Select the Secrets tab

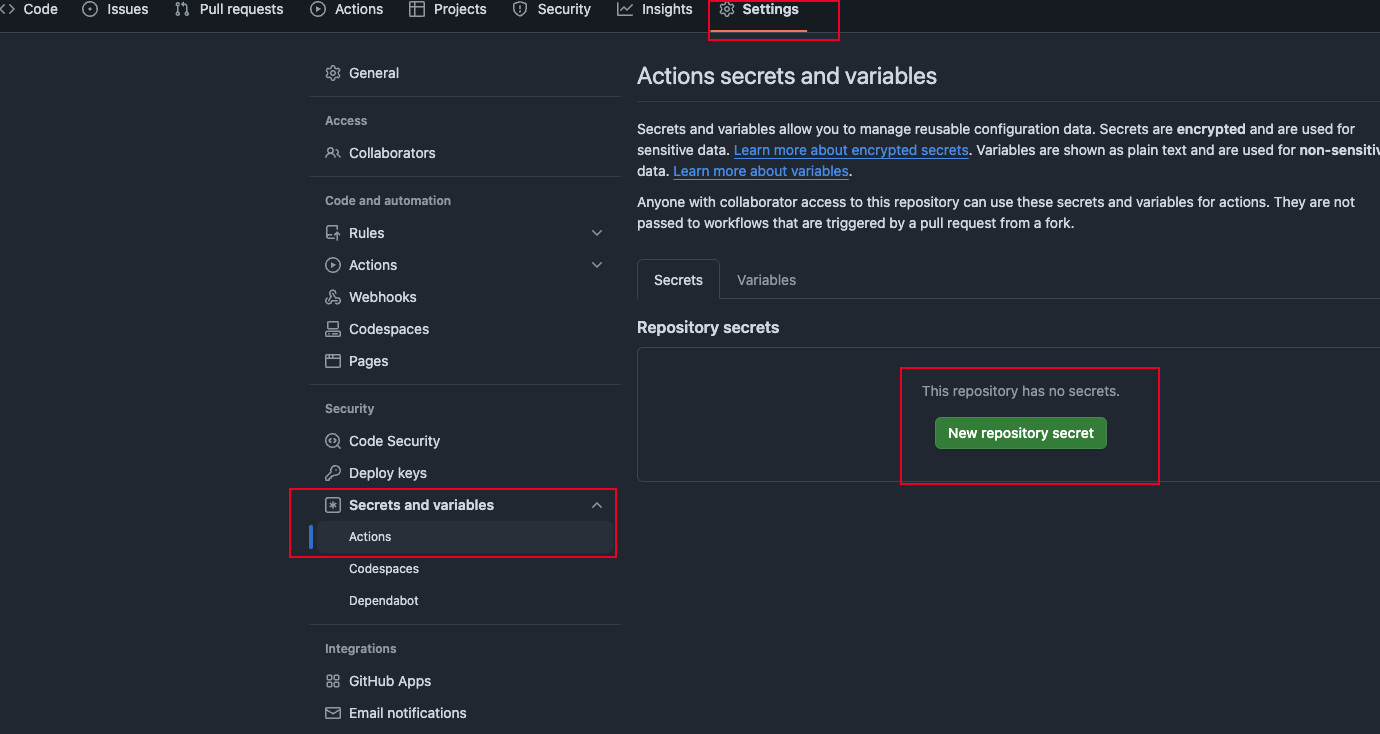coord(678,280)
